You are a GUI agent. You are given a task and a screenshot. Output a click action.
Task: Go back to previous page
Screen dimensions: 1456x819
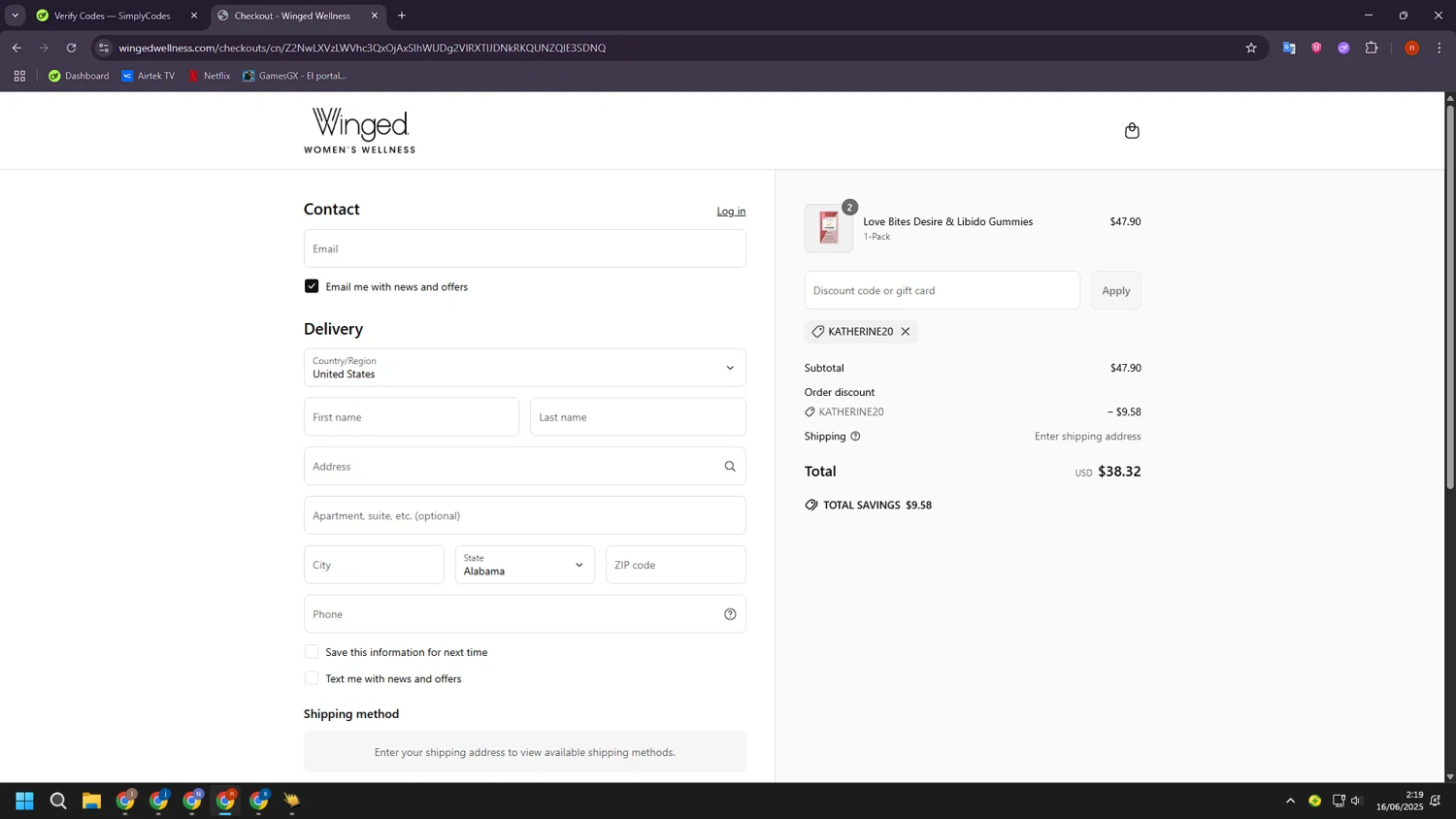point(17,48)
